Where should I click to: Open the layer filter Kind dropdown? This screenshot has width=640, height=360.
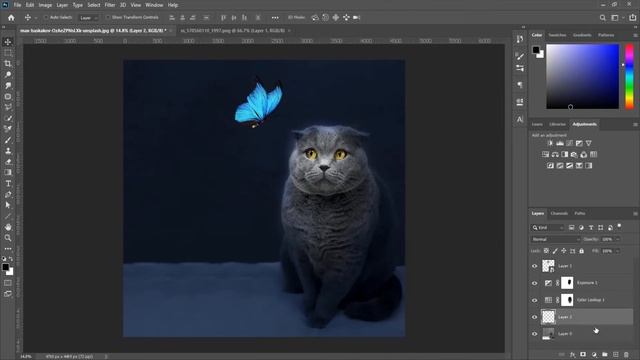(548, 228)
